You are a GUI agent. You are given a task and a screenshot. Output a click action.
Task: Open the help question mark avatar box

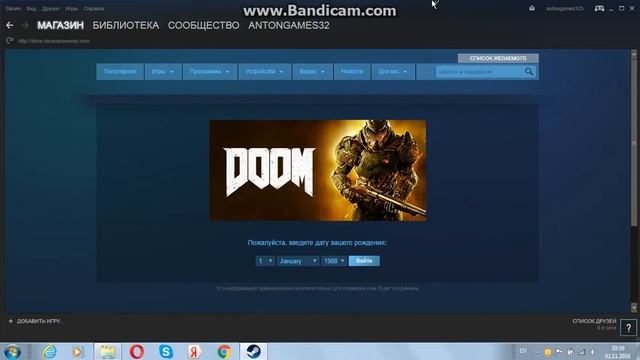pos(629,327)
